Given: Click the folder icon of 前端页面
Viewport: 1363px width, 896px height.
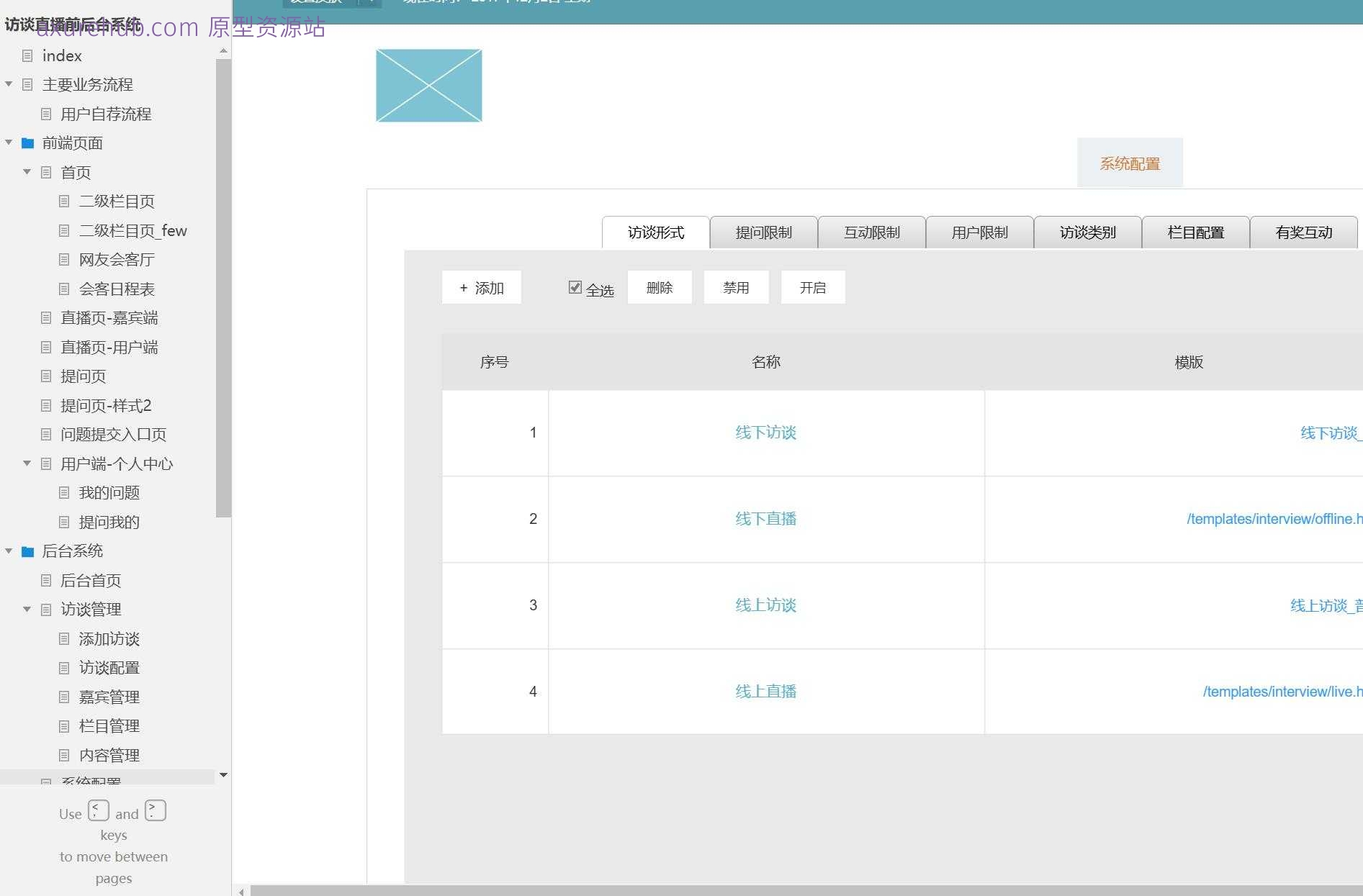Looking at the screenshot, I should pos(27,143).
